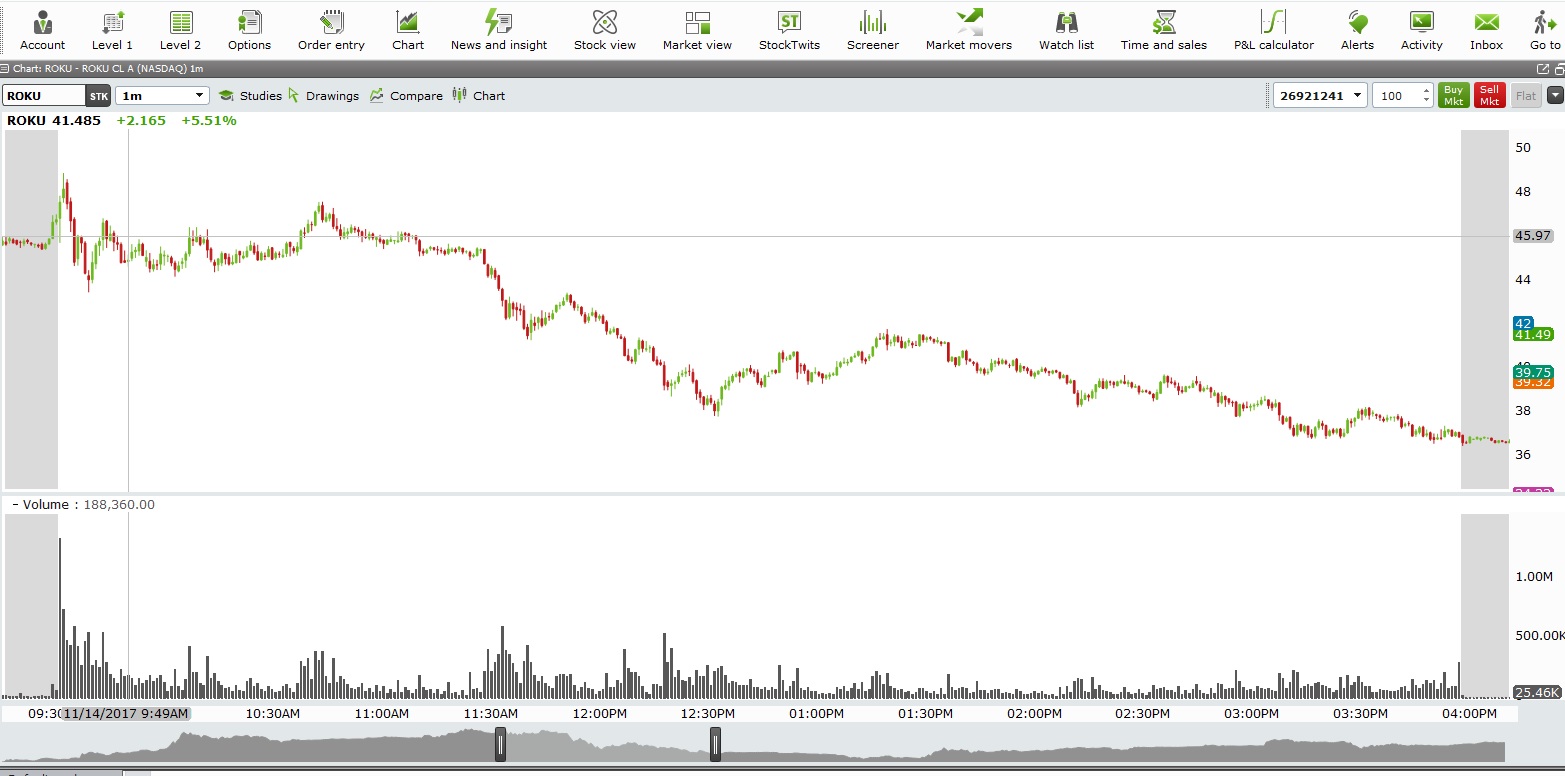Click the STK security type button
This screenshot has height=776, width=1565.
pyautogui.click(x=98, y=96)
